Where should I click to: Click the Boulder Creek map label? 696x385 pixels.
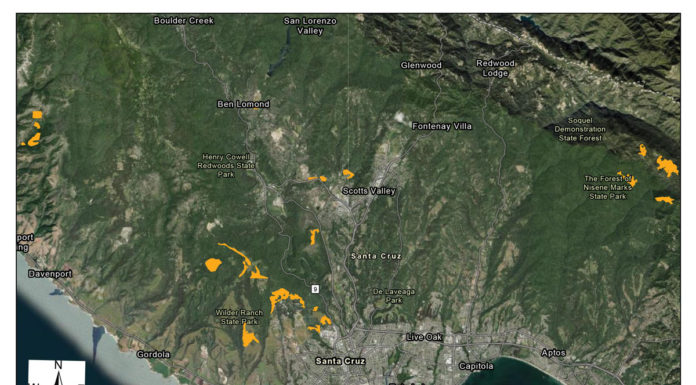point(183,20)
